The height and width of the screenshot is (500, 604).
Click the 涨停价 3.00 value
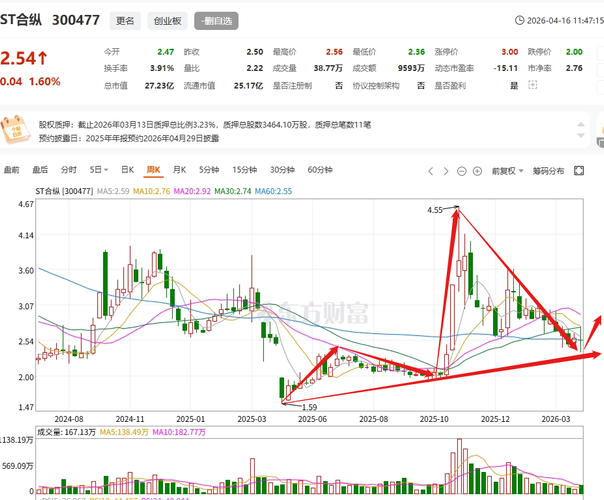tap(510, 52)
